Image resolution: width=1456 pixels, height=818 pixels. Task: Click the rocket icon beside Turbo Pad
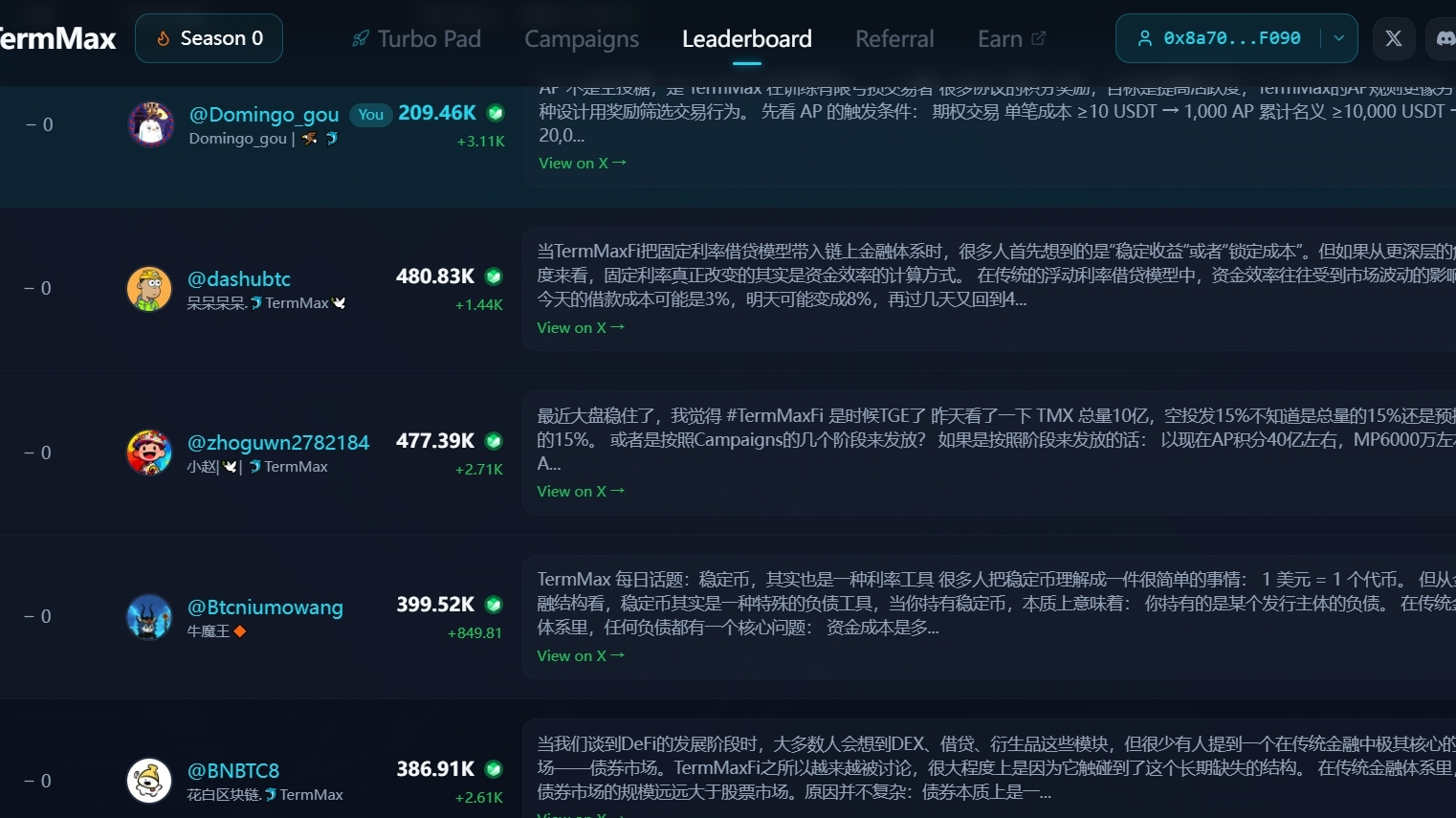point(361,38)
